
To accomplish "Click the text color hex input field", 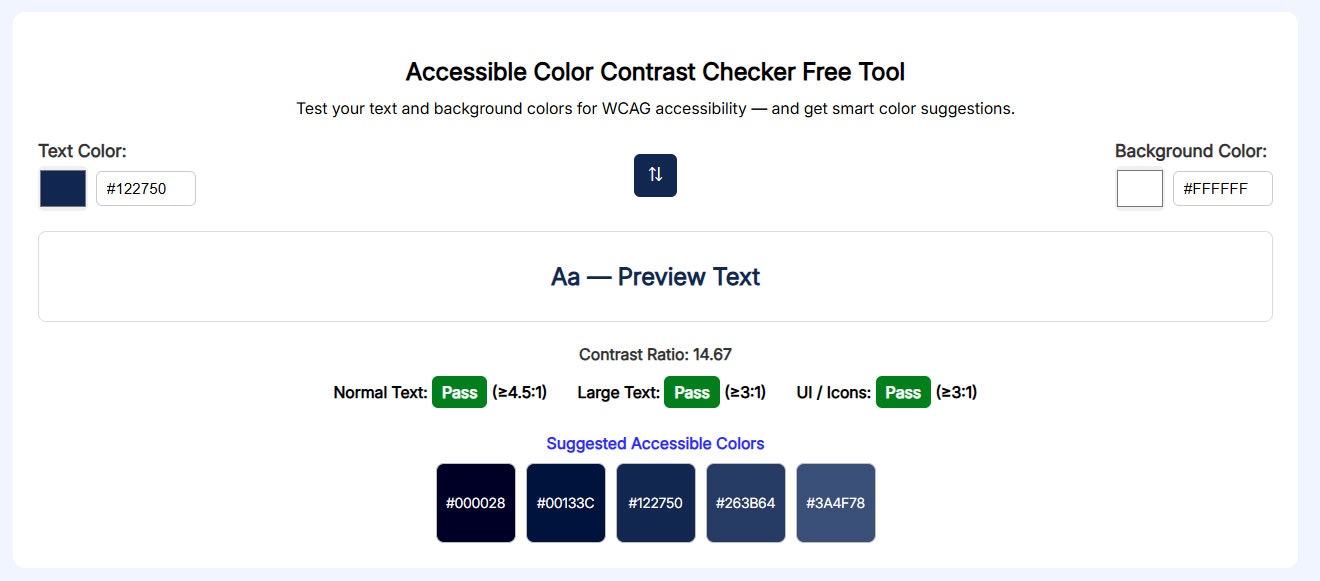I will pos(145,188).
